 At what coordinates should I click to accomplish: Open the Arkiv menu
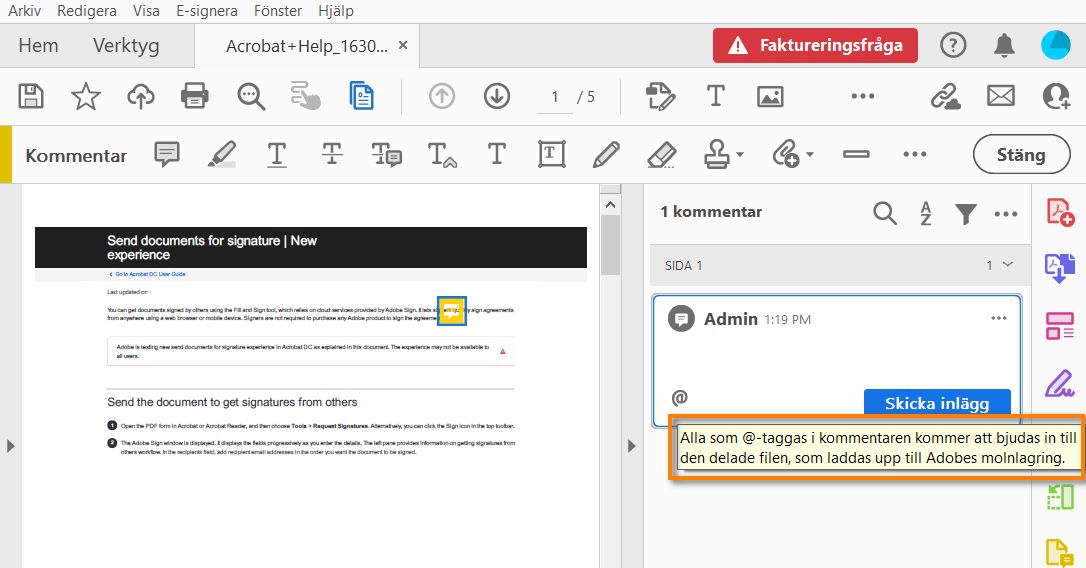pos(24,11)
